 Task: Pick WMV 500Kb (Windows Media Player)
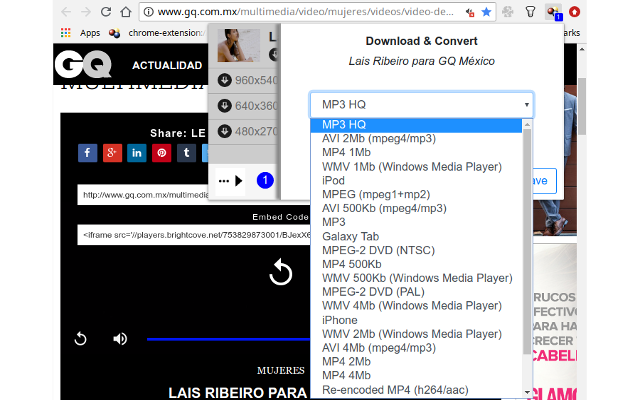(416, 278)
